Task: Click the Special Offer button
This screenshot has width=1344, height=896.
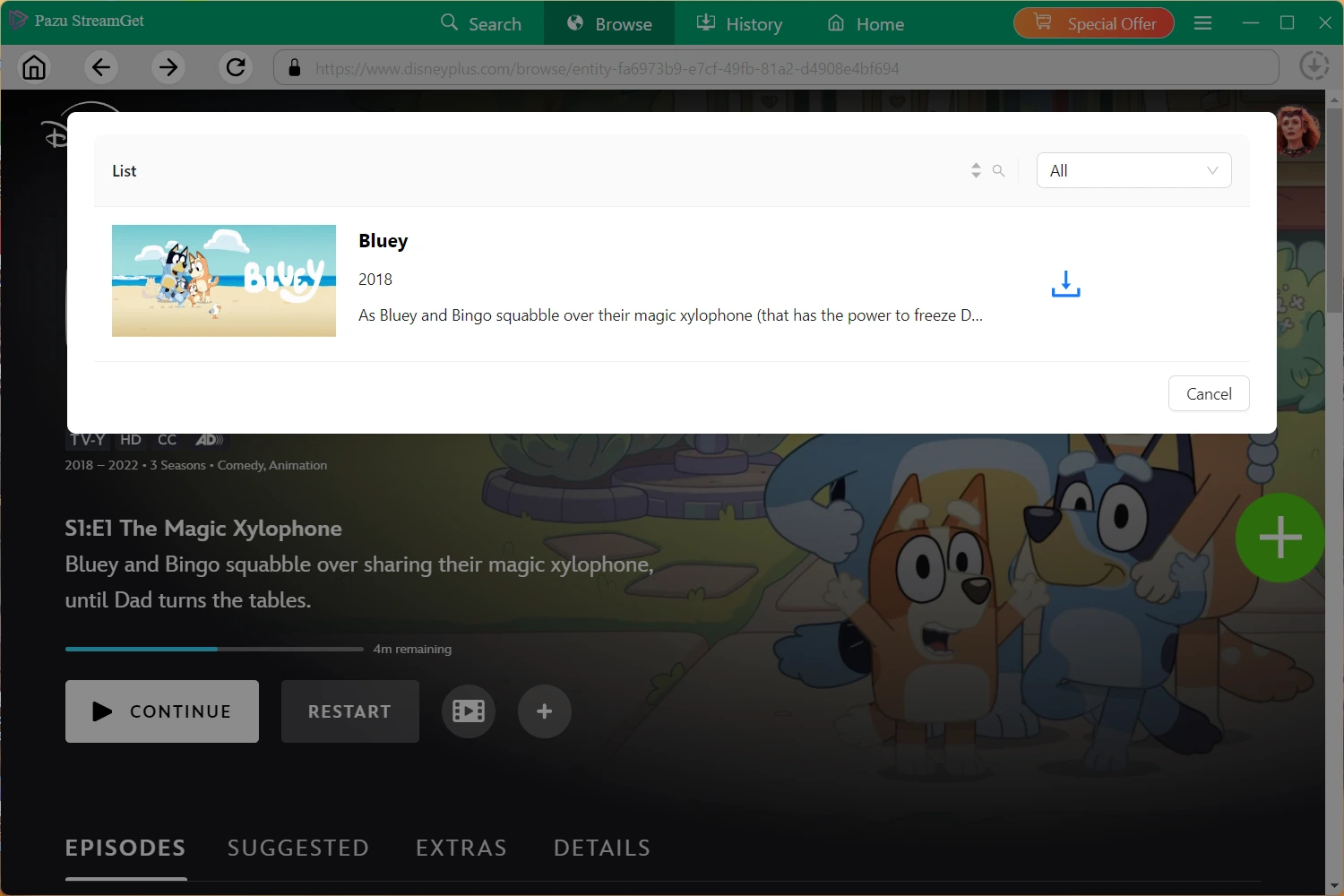Action: 1094,23
